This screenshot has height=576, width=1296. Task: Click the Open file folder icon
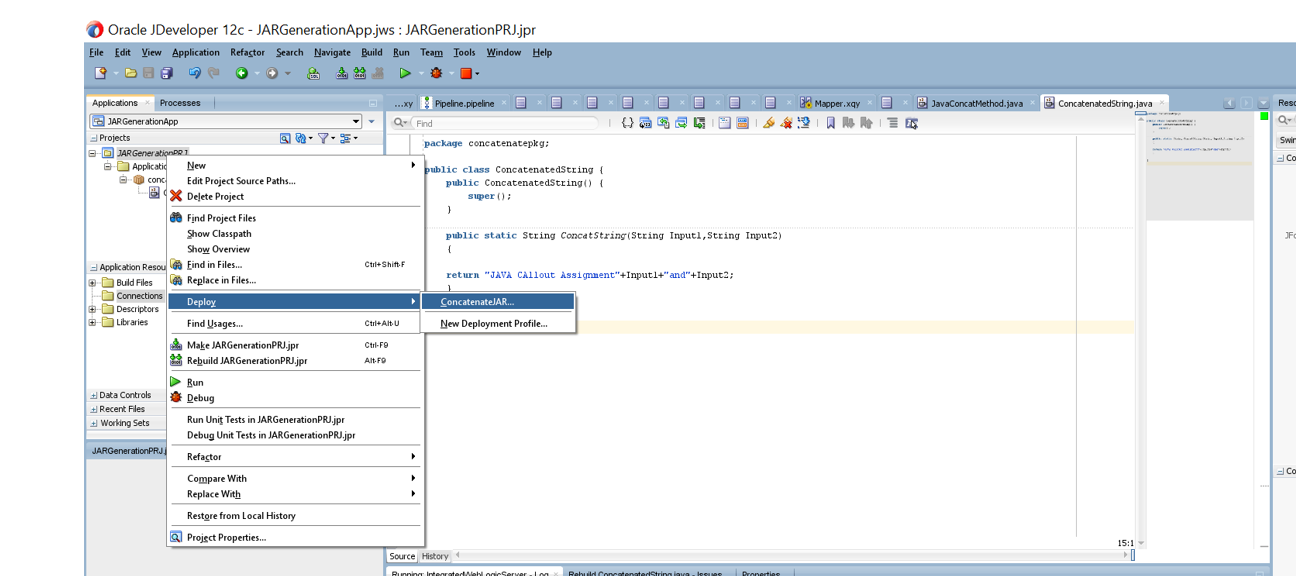click(130, 73)
